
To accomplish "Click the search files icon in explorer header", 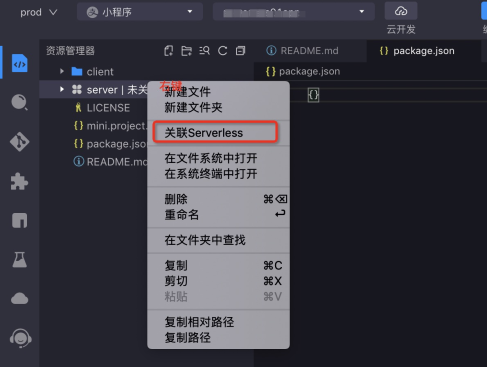I will coord(204,51).
